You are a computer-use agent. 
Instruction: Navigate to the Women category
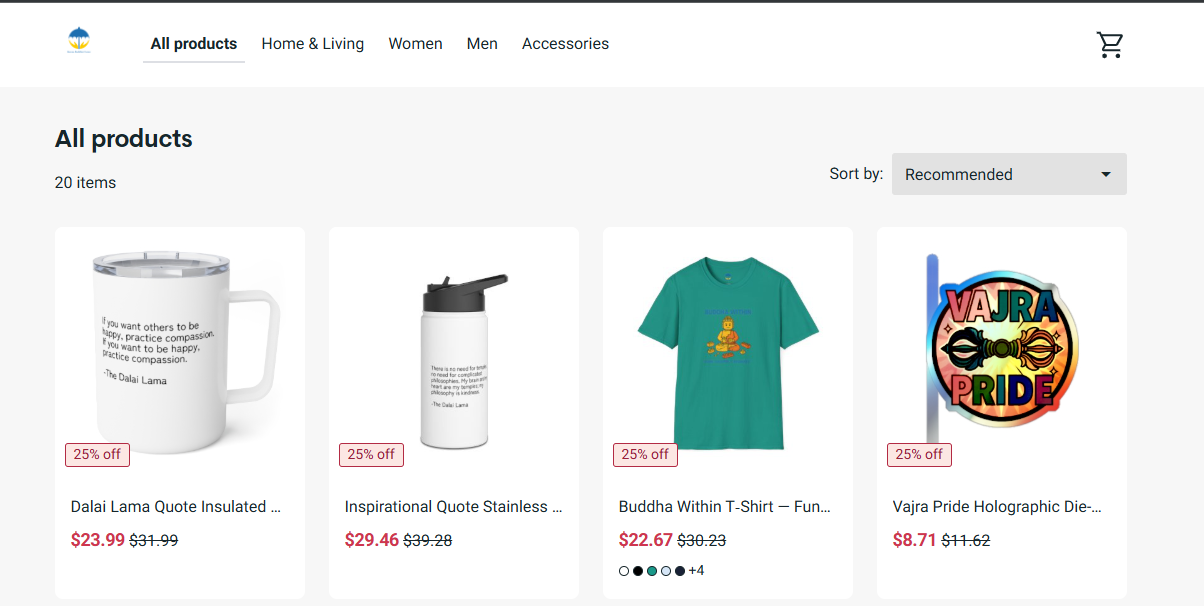(415, 44)
